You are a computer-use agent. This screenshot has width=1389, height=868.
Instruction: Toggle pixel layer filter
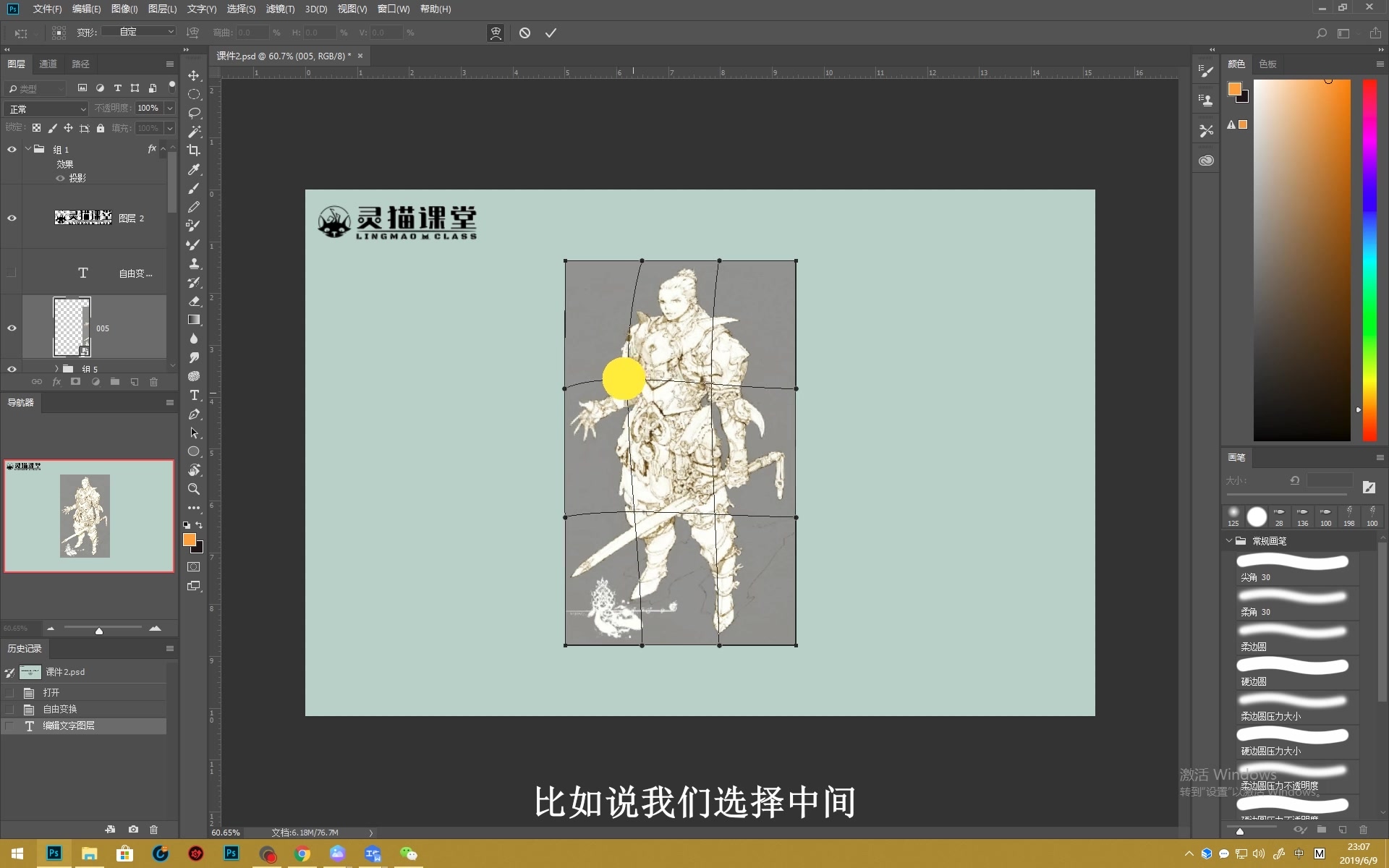pos(82,88)
